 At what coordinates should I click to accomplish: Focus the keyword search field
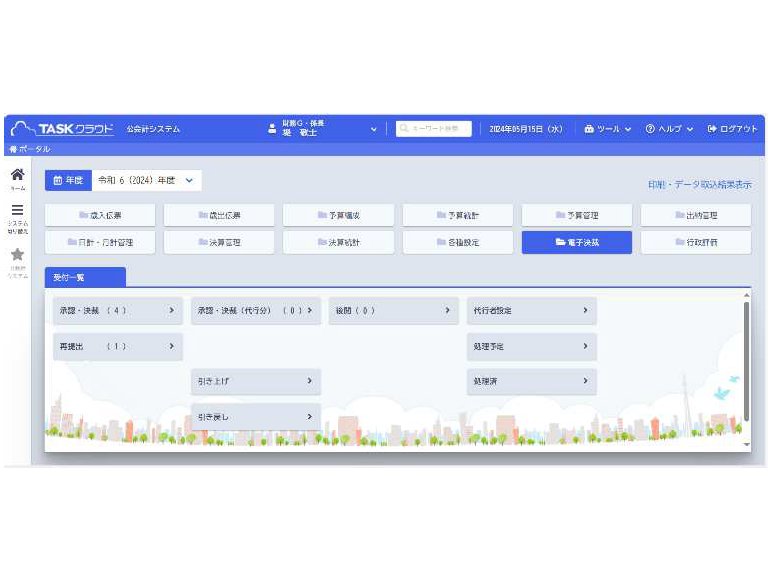[x=434, y=128]
